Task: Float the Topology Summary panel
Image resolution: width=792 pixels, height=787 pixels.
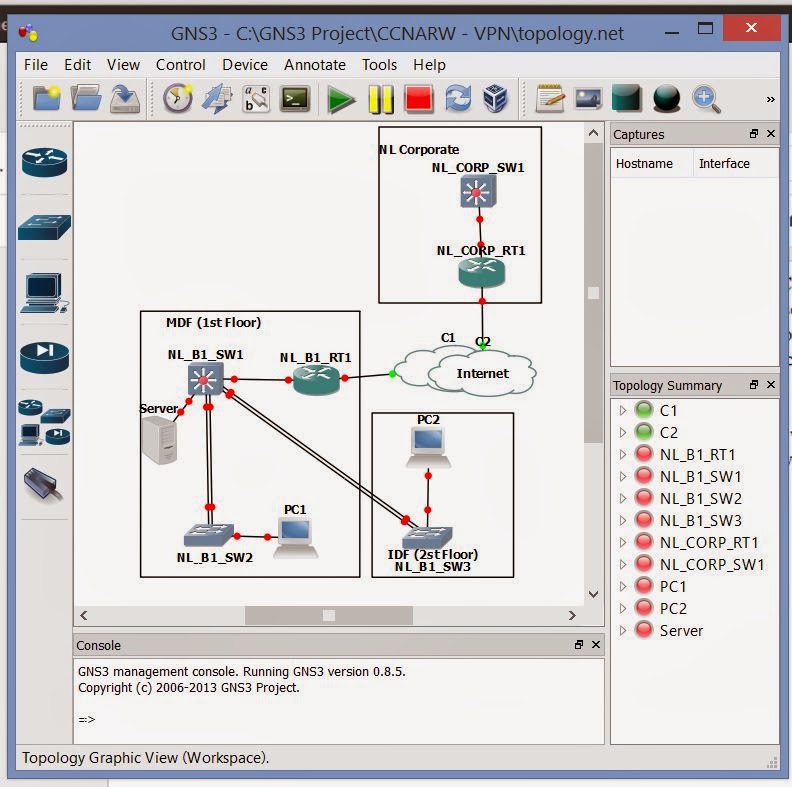Action: point(754,385)
